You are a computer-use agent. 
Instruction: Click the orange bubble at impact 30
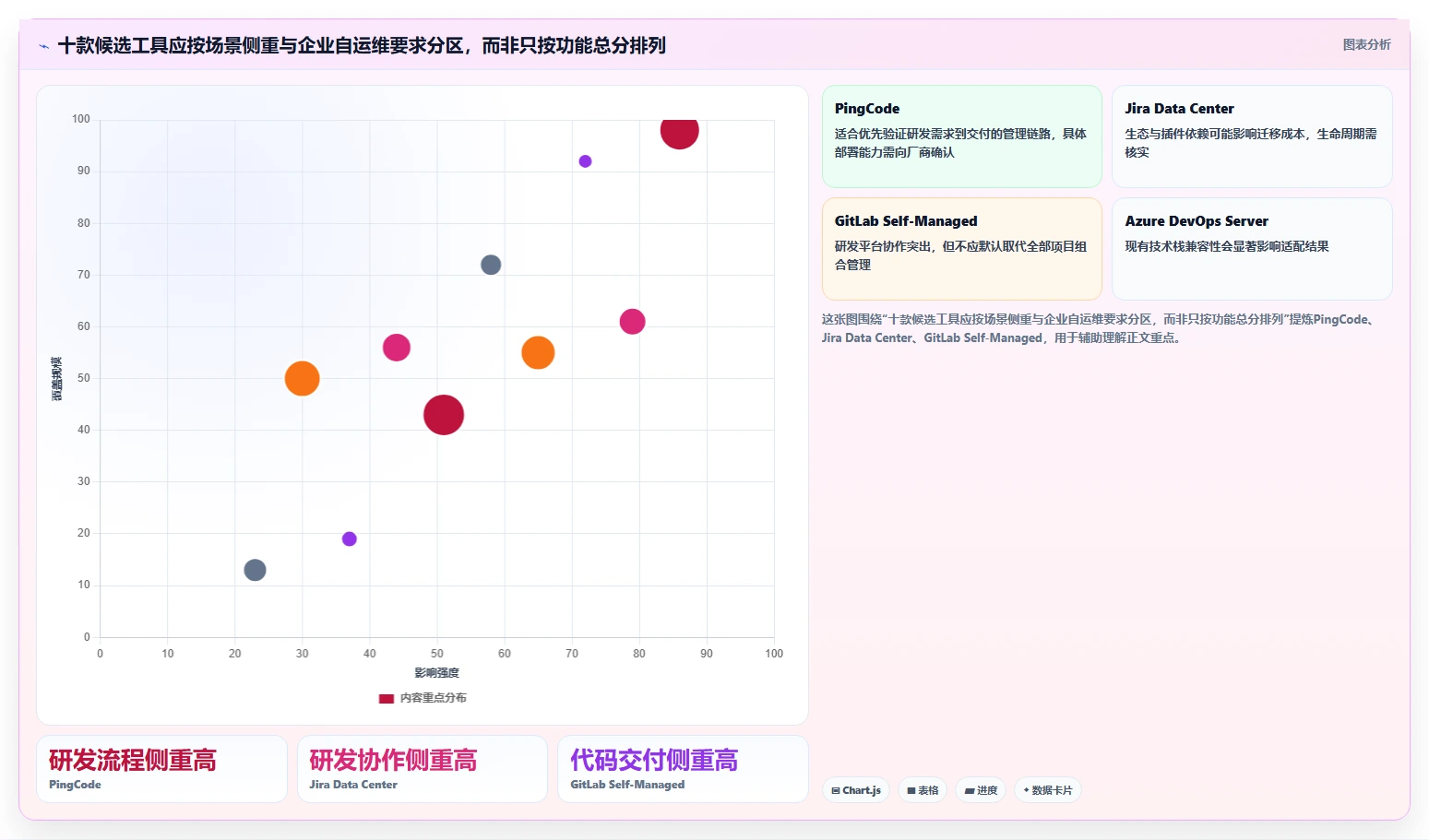[x=302, y=378]
